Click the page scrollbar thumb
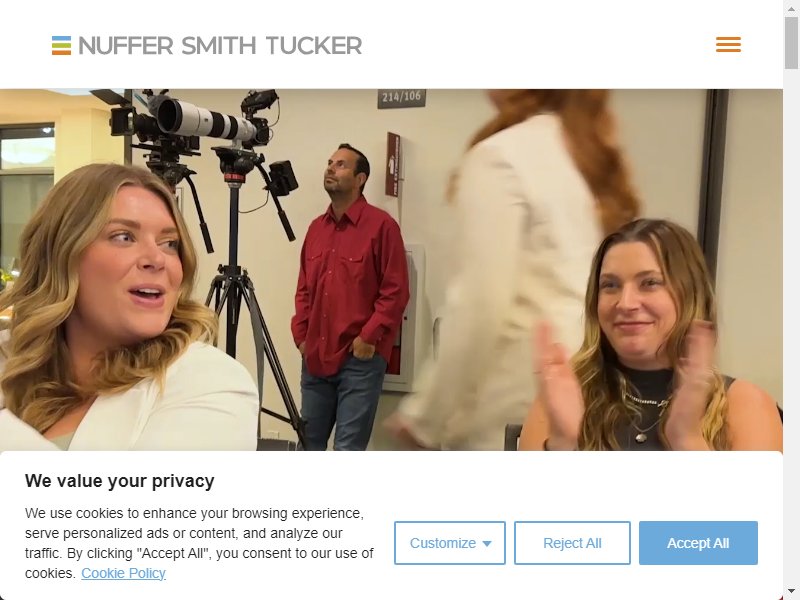Screen dimensions: 800x600 coord(791,42)
